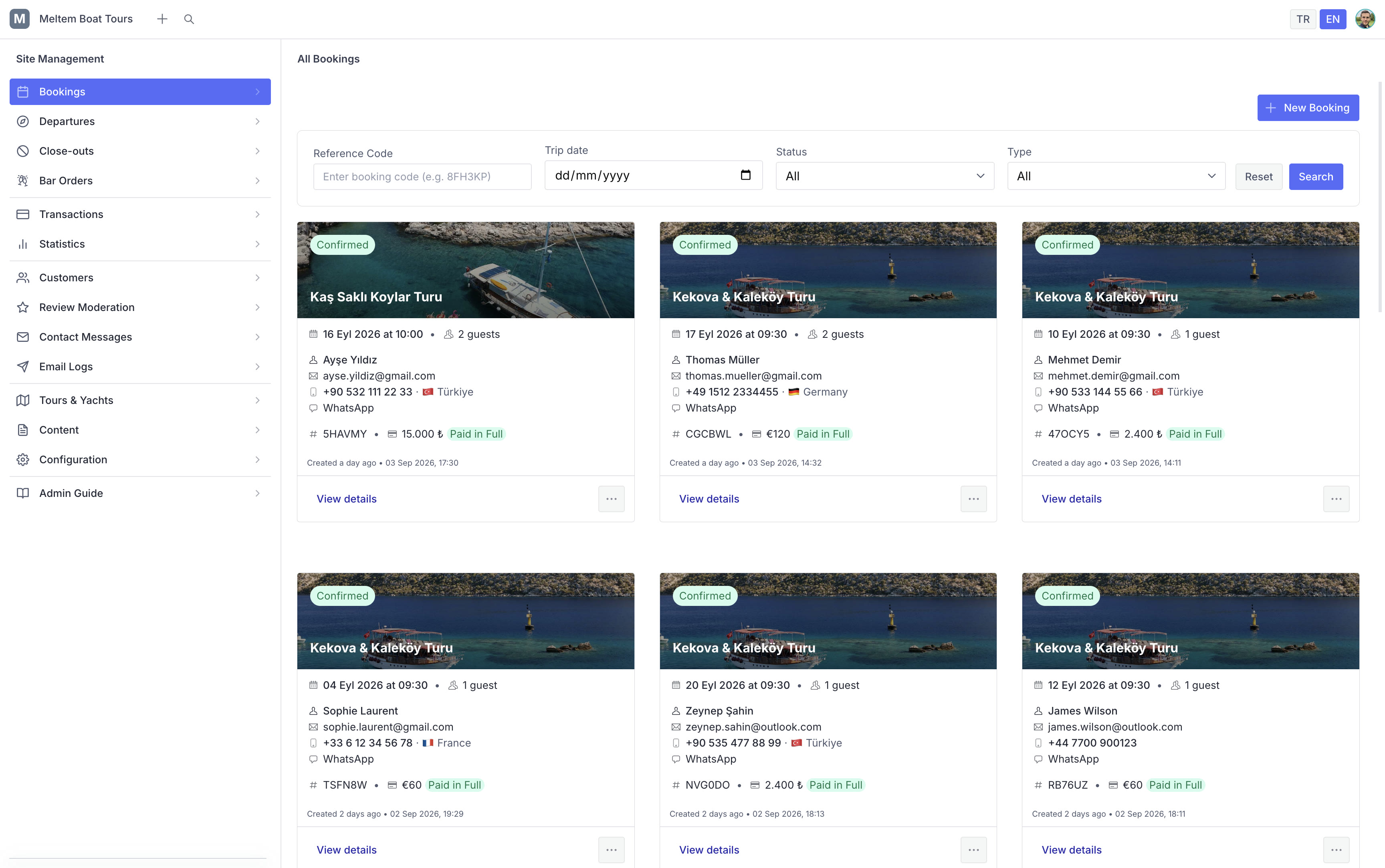The height and width of the screenshot is (868, 1385).
Task: Expand Statistics chevron
Action: (x=257, y=244)
